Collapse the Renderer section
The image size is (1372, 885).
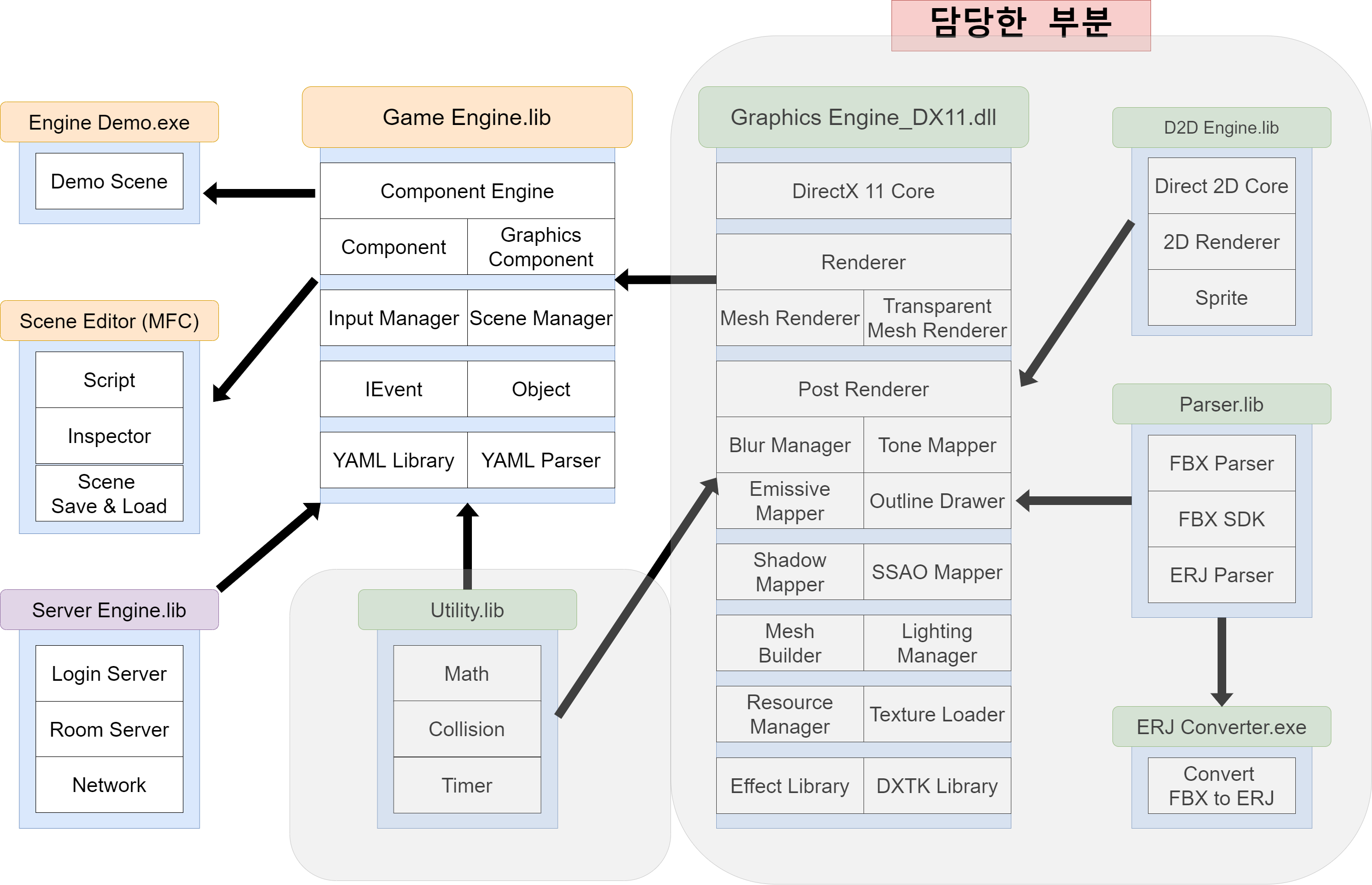click(863, 262)
